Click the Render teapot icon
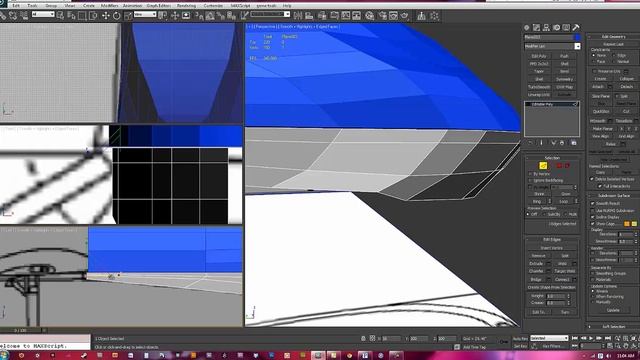640x360 pixels. pos(404,16)
